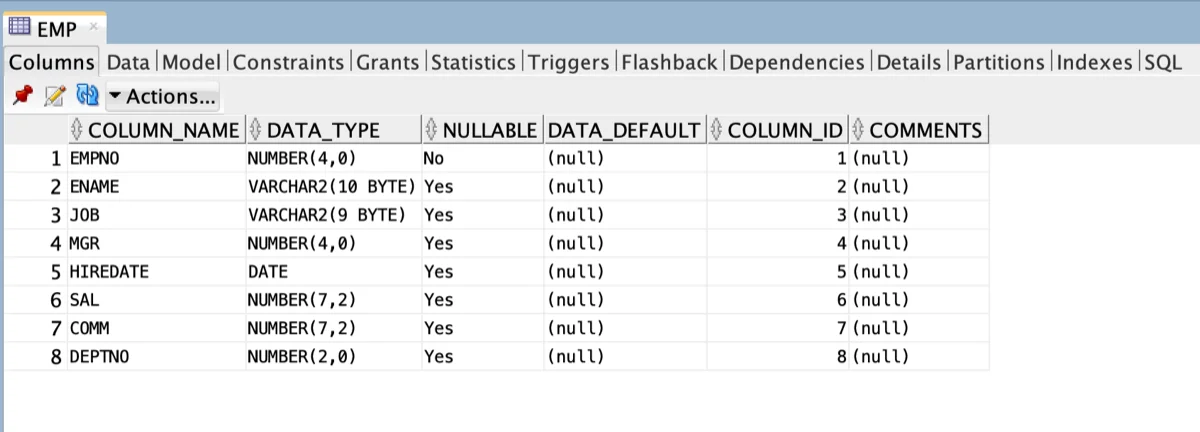1200x432 pixels.
Task: Switch to the Data tab
Action: coord(128,62)
